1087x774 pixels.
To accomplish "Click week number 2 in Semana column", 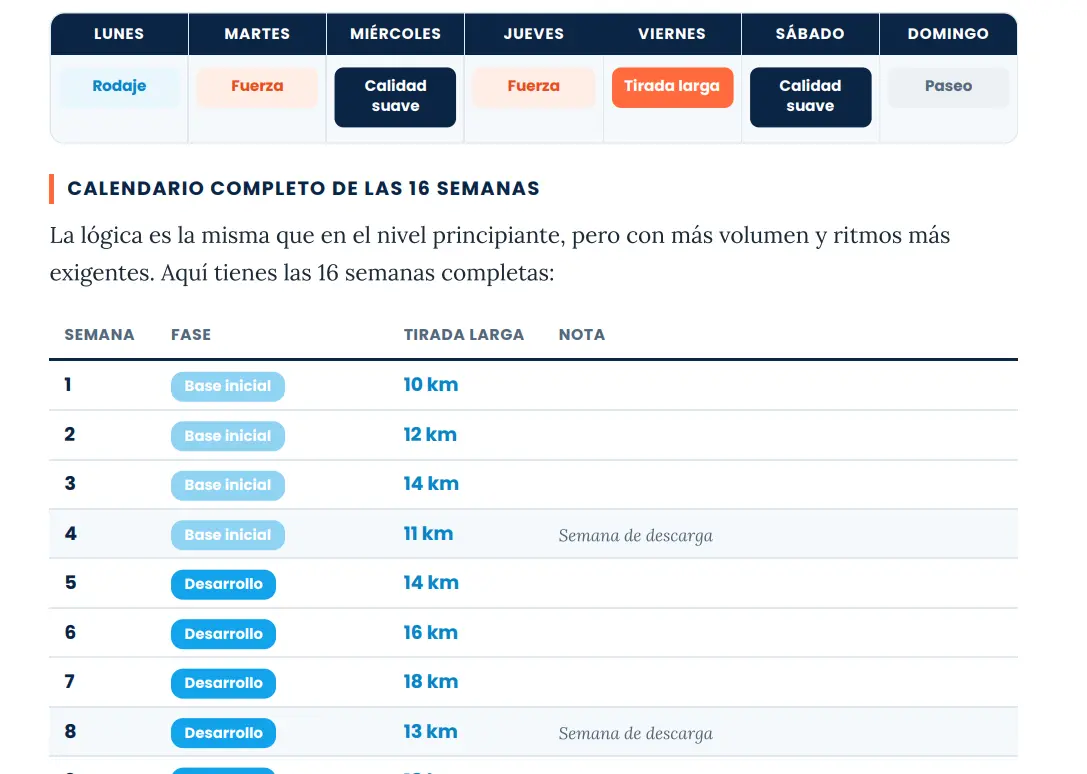I will (x=69, y=435).
